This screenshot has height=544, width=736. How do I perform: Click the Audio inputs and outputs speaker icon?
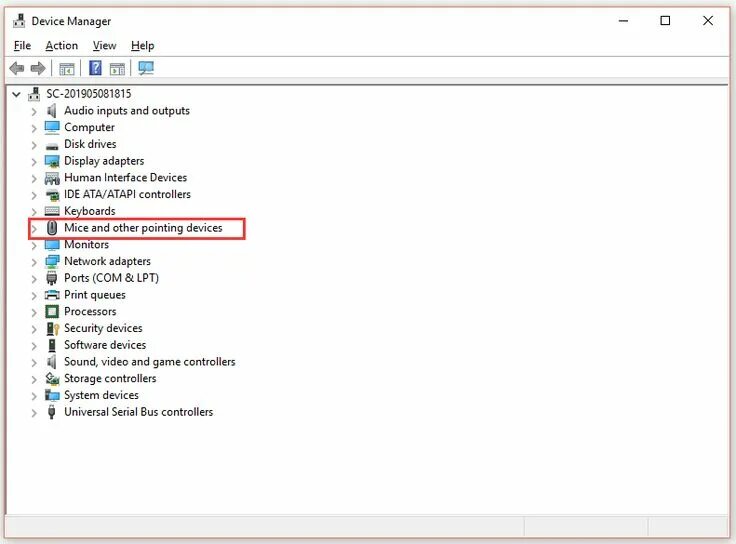click(x=52, y=111)
